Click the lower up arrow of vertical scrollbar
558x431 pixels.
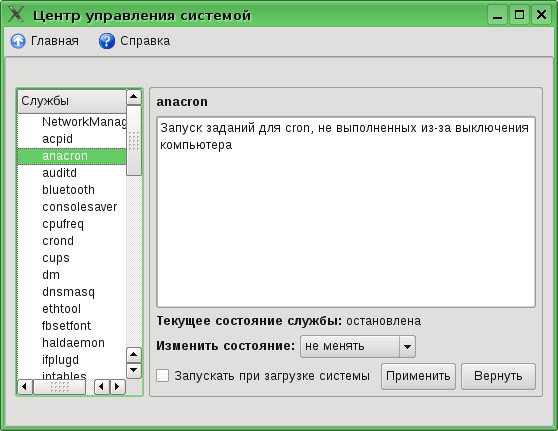134,354
